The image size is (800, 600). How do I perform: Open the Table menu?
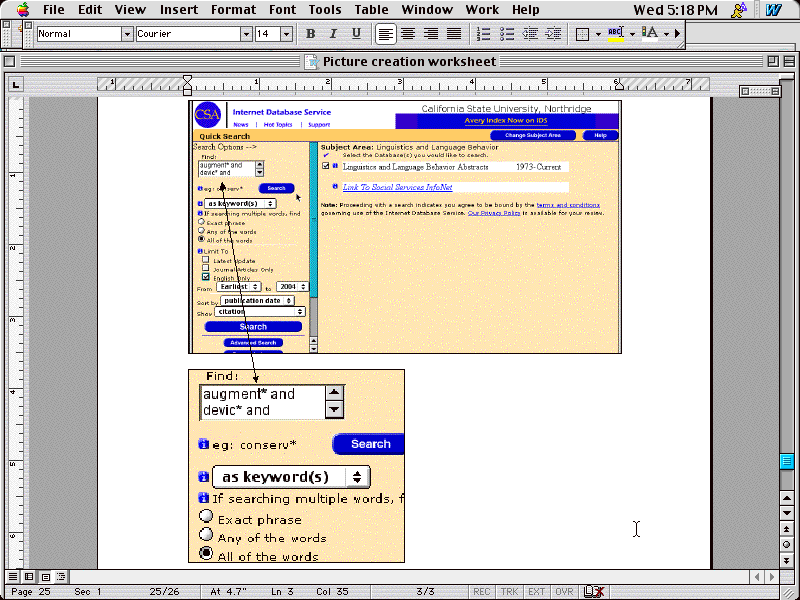point(371,9)
